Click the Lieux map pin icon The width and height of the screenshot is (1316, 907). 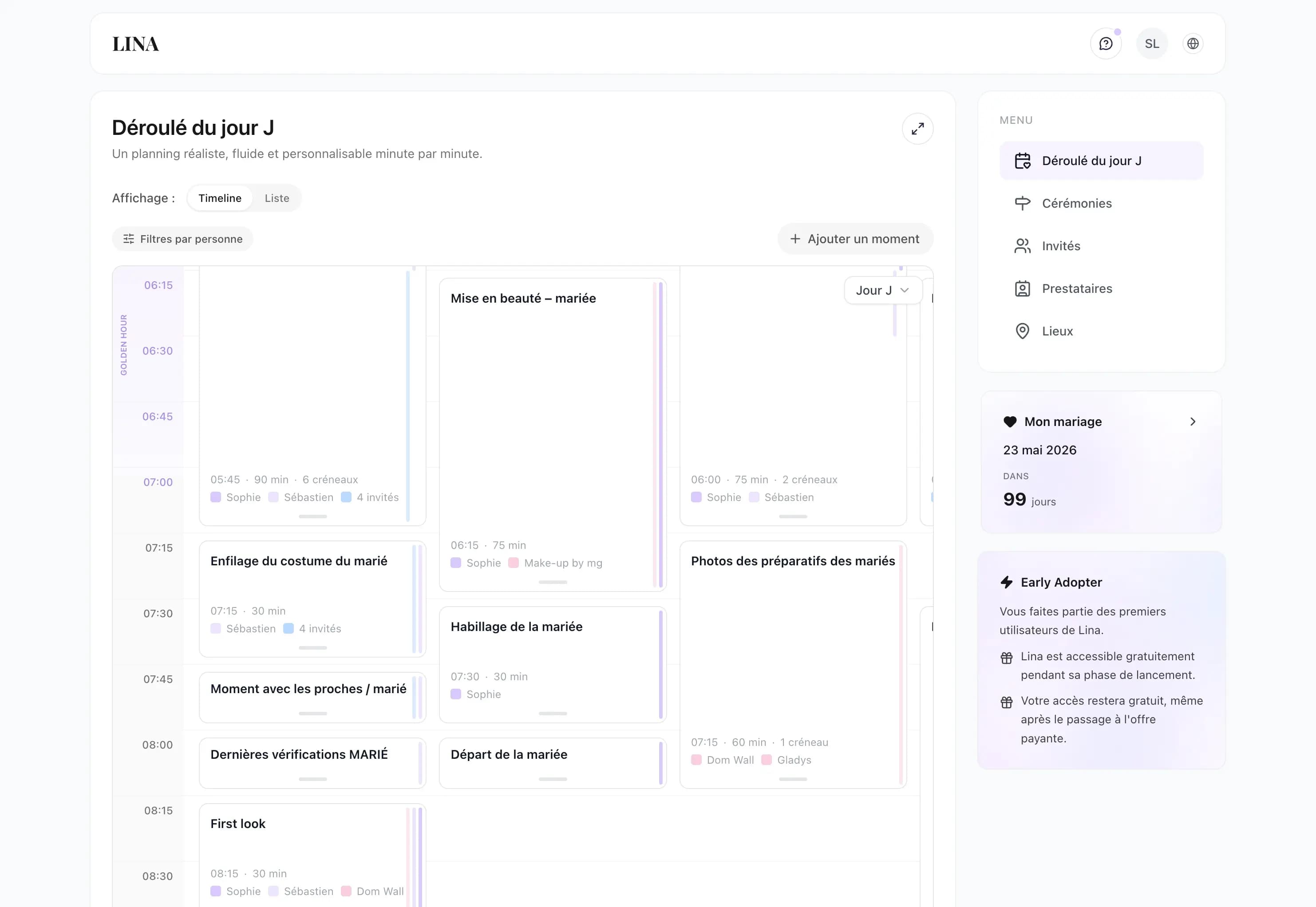(1022, 331)
